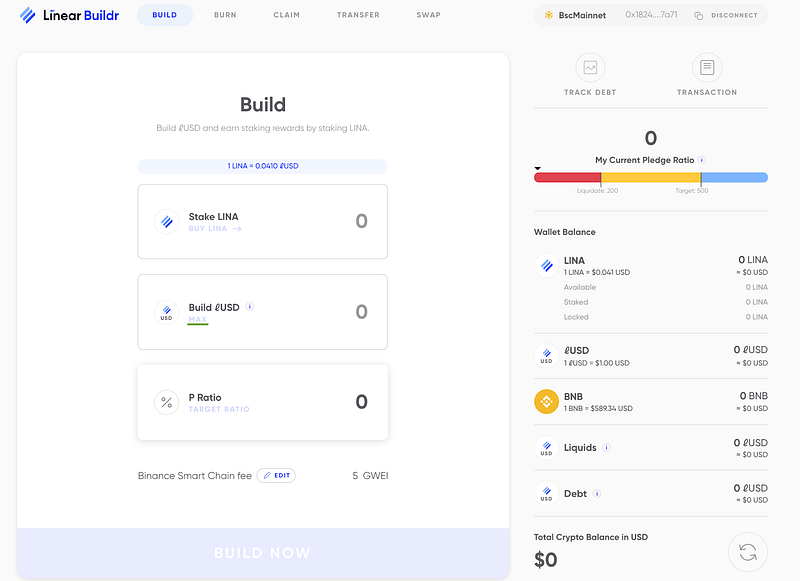Click '1 BNB = $589.34 USD' text

(x=598, y=409)
